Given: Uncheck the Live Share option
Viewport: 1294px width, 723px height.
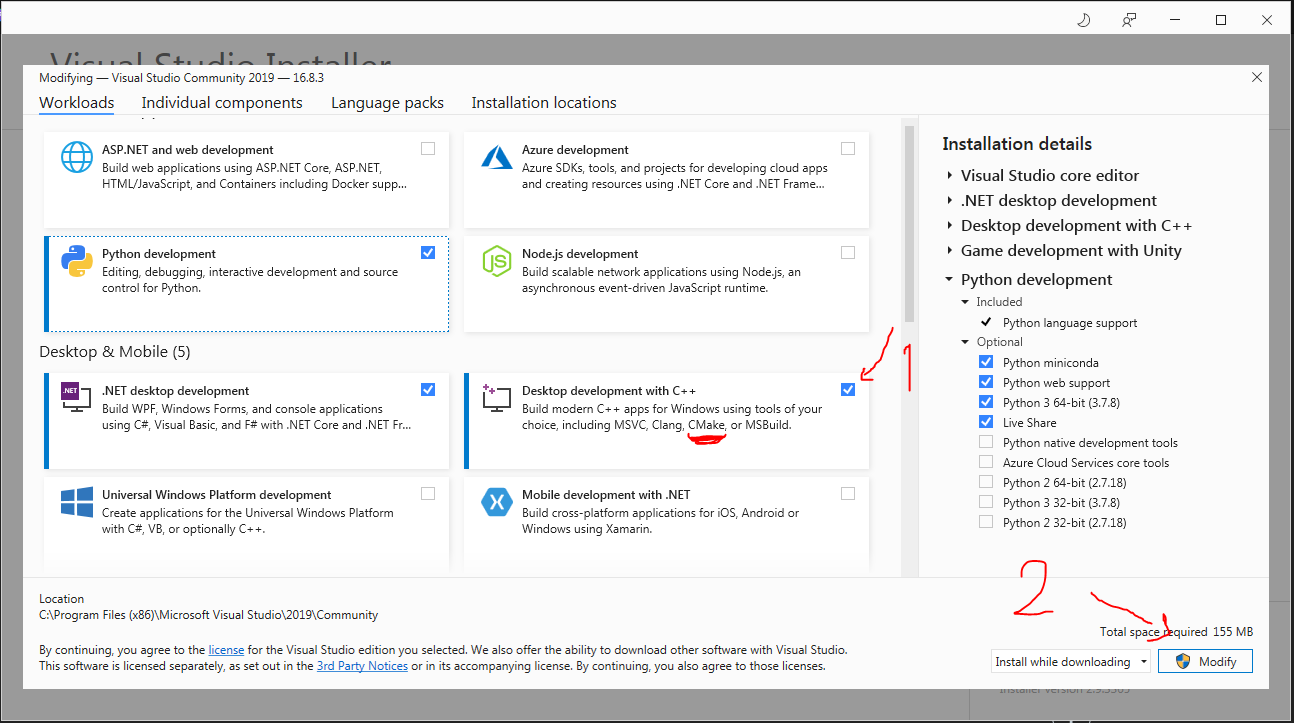Looking at the screenshot, I should coord(987,422).
